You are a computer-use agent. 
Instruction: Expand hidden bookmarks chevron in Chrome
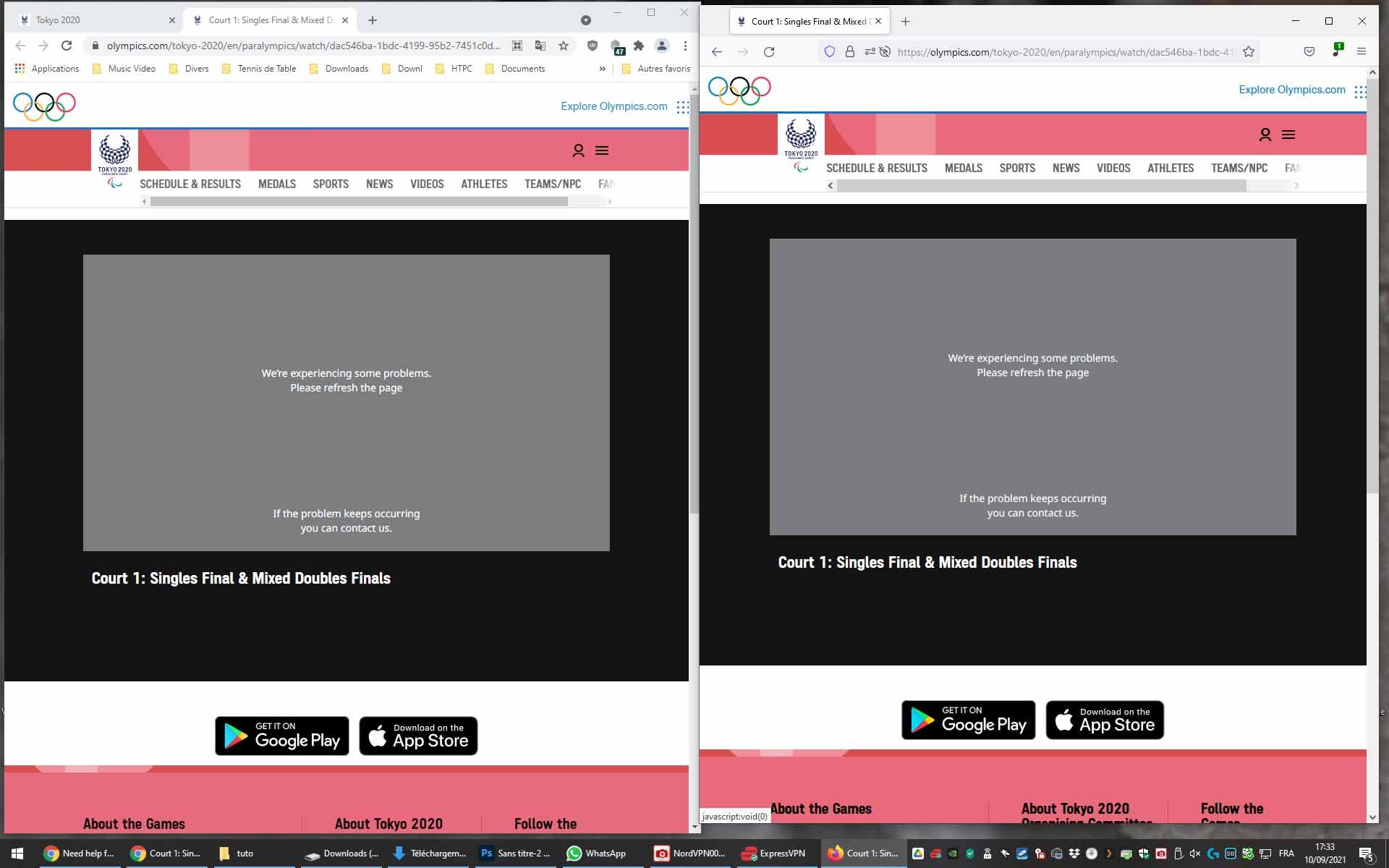602,69
